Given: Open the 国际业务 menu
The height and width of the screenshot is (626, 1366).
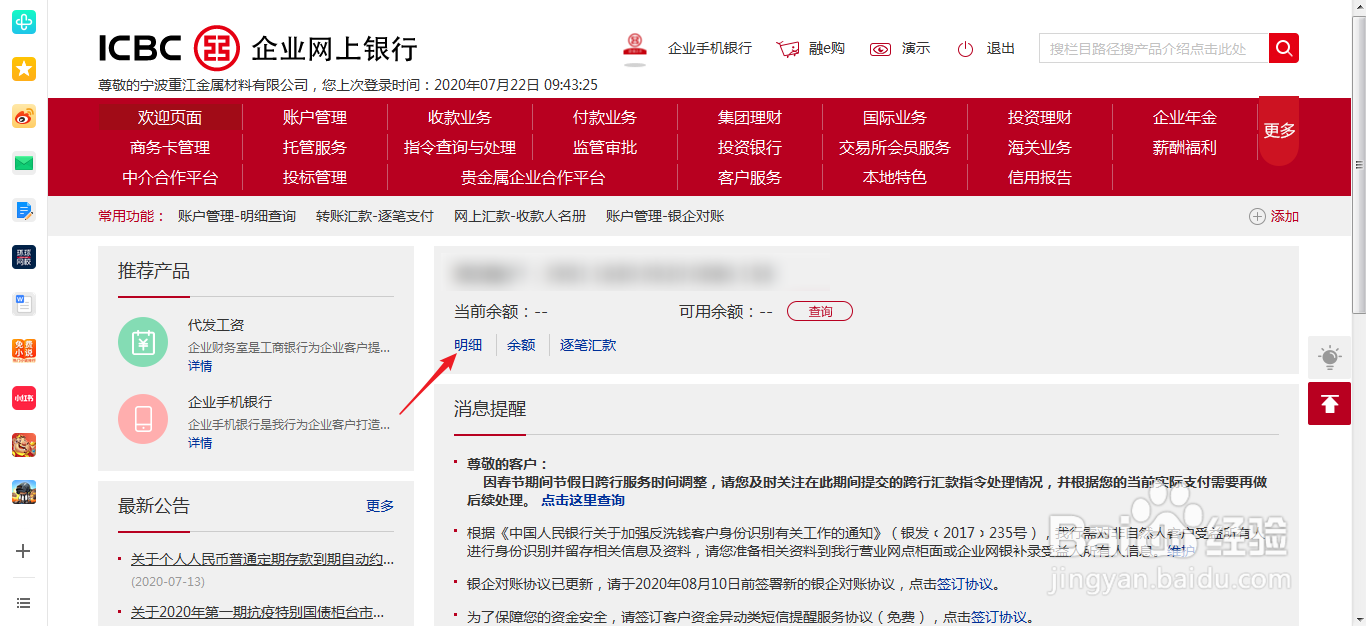Looking at the screenshot, I should click(x=895, y=117).
